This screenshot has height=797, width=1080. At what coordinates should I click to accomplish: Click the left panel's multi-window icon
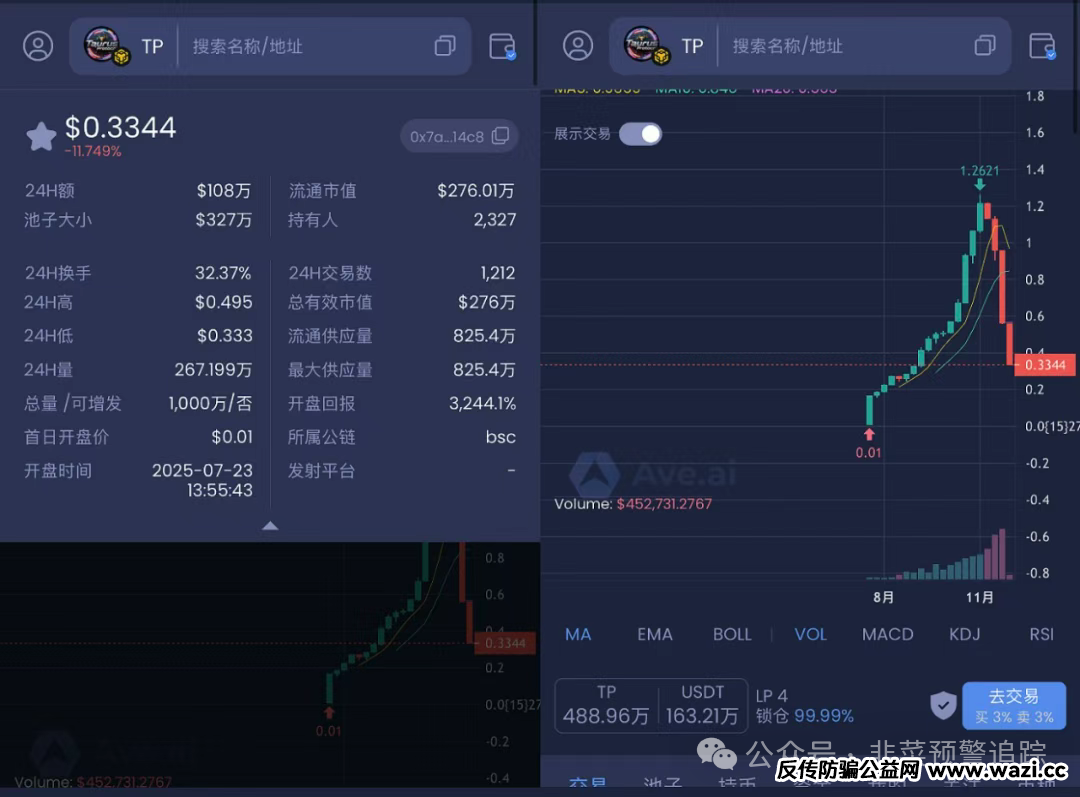pyautogui.click(x=445, y=46)
